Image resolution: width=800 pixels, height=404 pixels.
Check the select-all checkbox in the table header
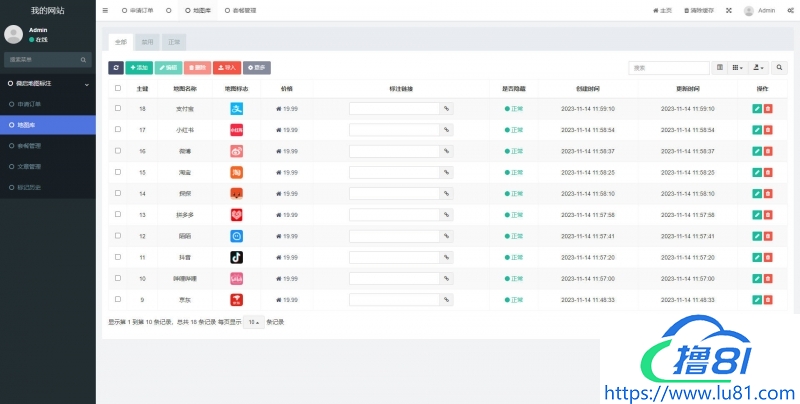(118, 88)
